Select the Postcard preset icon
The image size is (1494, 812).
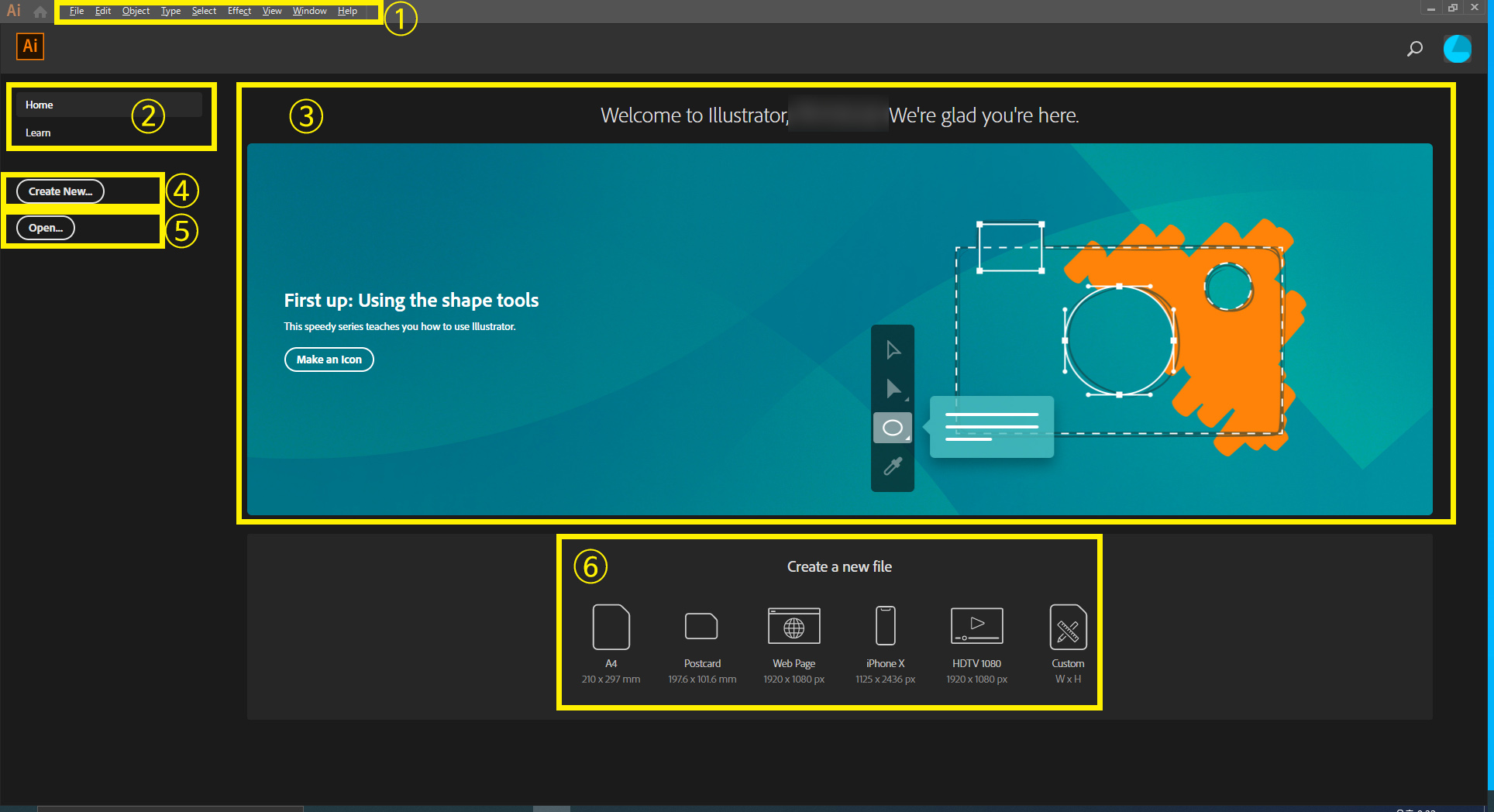pos(701,626)
